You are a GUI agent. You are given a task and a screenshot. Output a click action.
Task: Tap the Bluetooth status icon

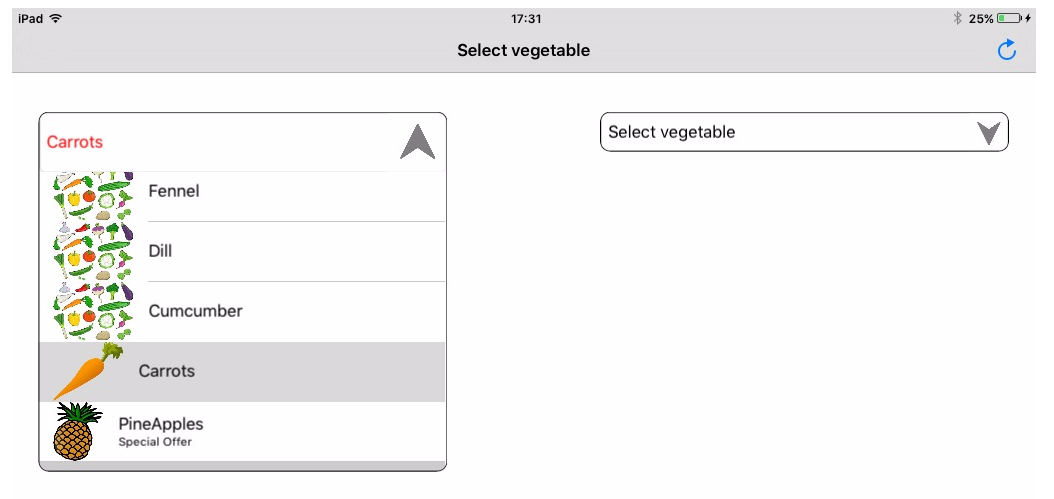tap(957, 19)
